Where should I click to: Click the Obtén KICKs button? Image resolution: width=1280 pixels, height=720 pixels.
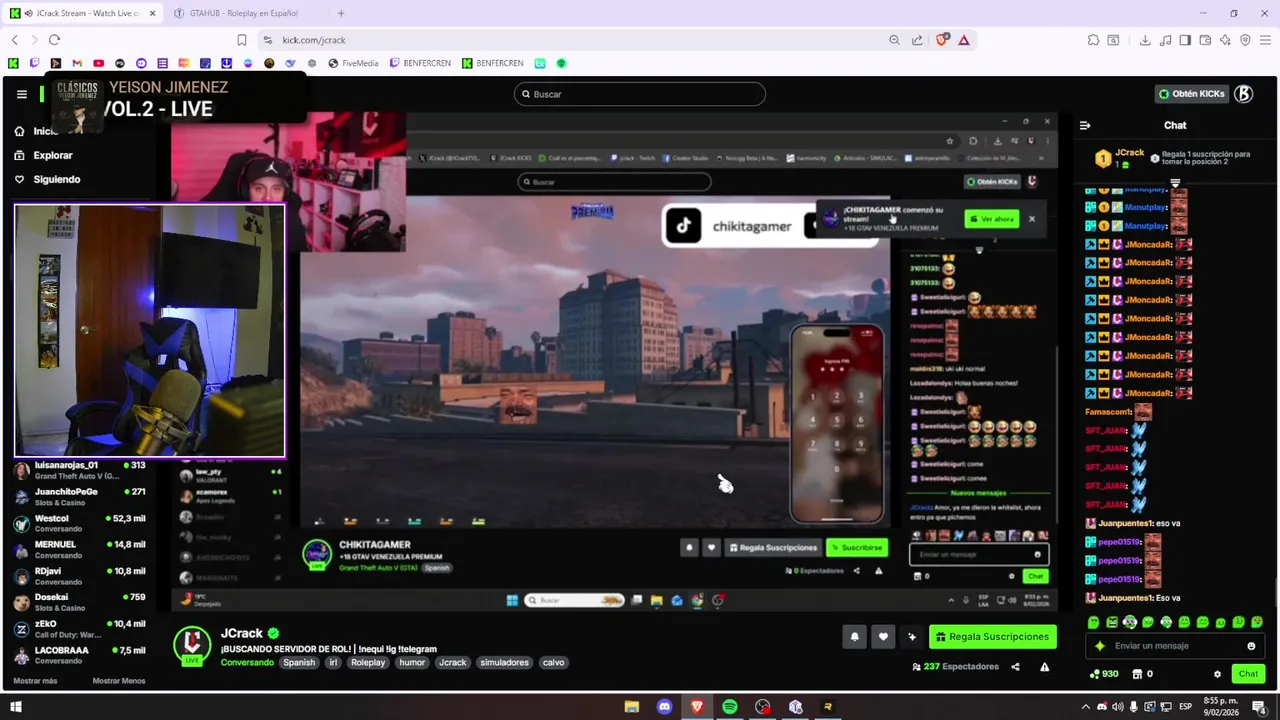1191,94
